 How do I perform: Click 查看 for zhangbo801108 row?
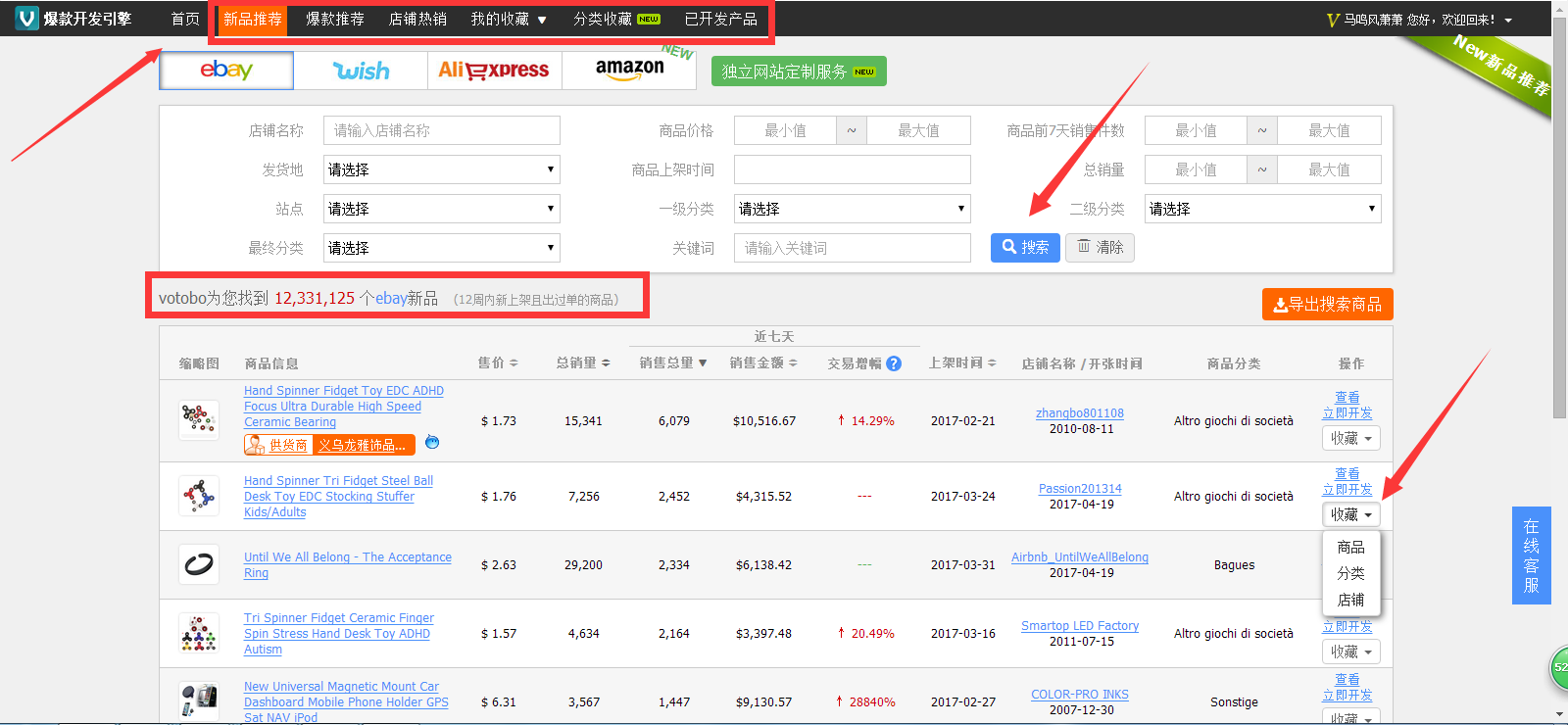1347,398
